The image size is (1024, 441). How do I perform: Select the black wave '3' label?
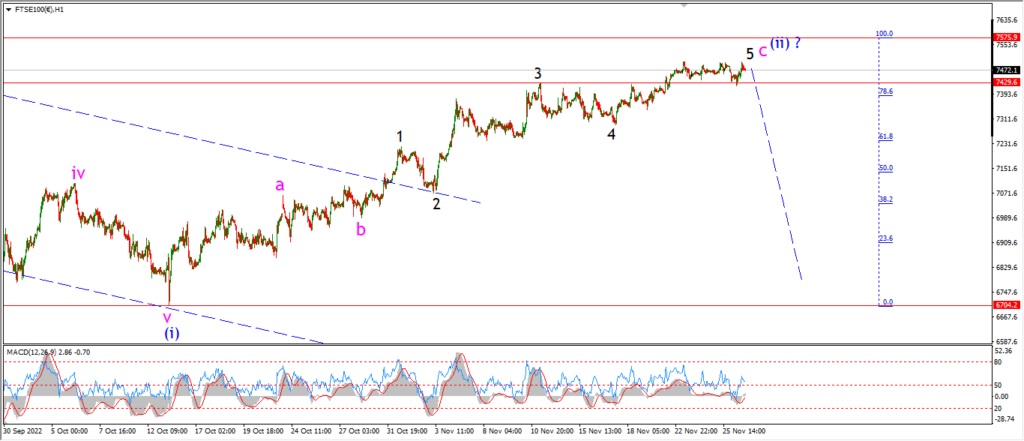tap(538, 73)
